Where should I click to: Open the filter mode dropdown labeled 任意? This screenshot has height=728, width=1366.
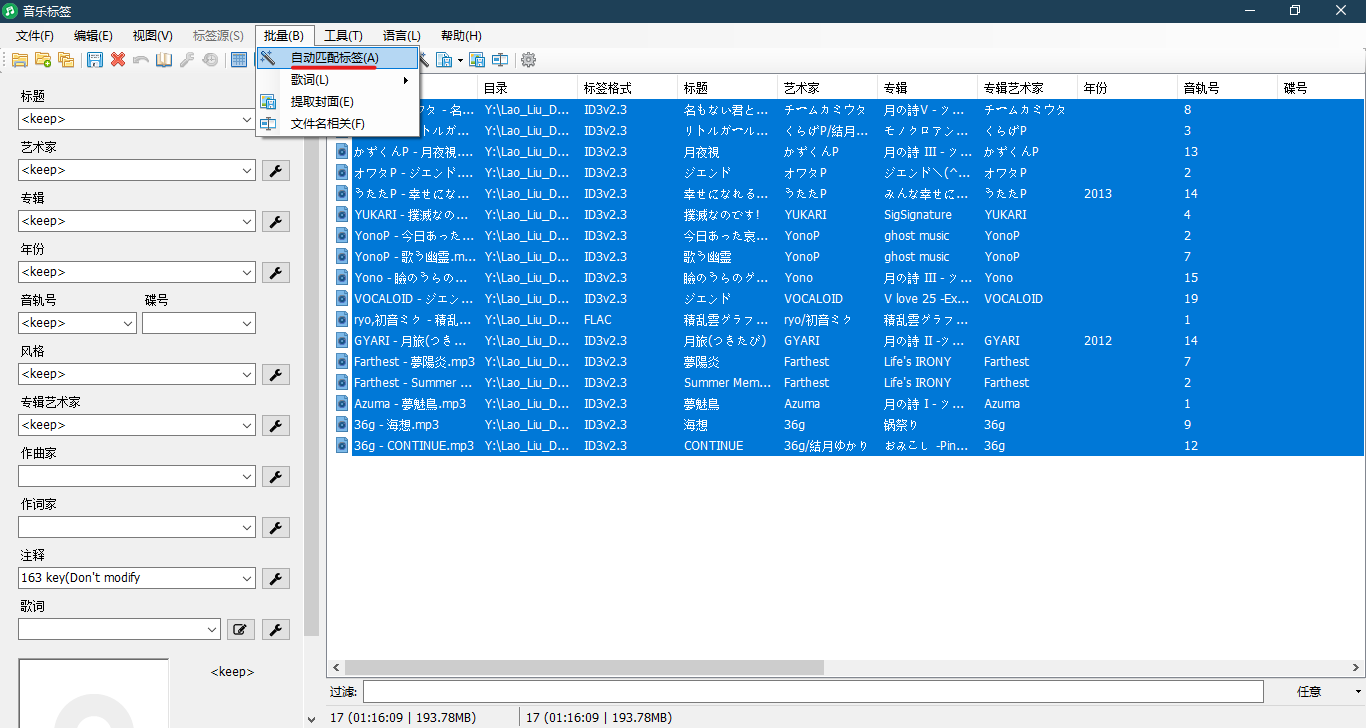[x=1357, y=692]
